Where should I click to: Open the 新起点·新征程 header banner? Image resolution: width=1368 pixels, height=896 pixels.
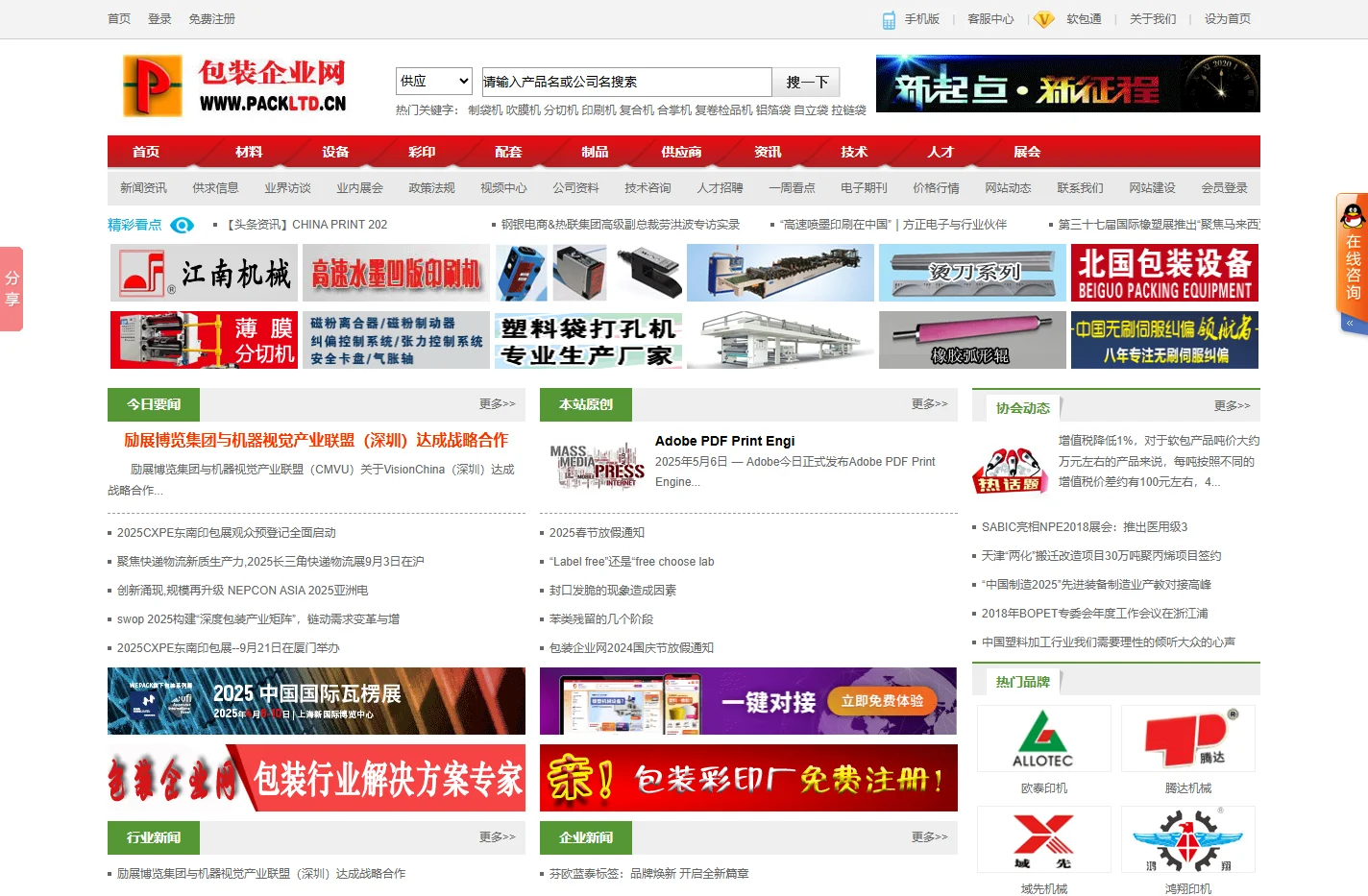(x=1068, y=84)
